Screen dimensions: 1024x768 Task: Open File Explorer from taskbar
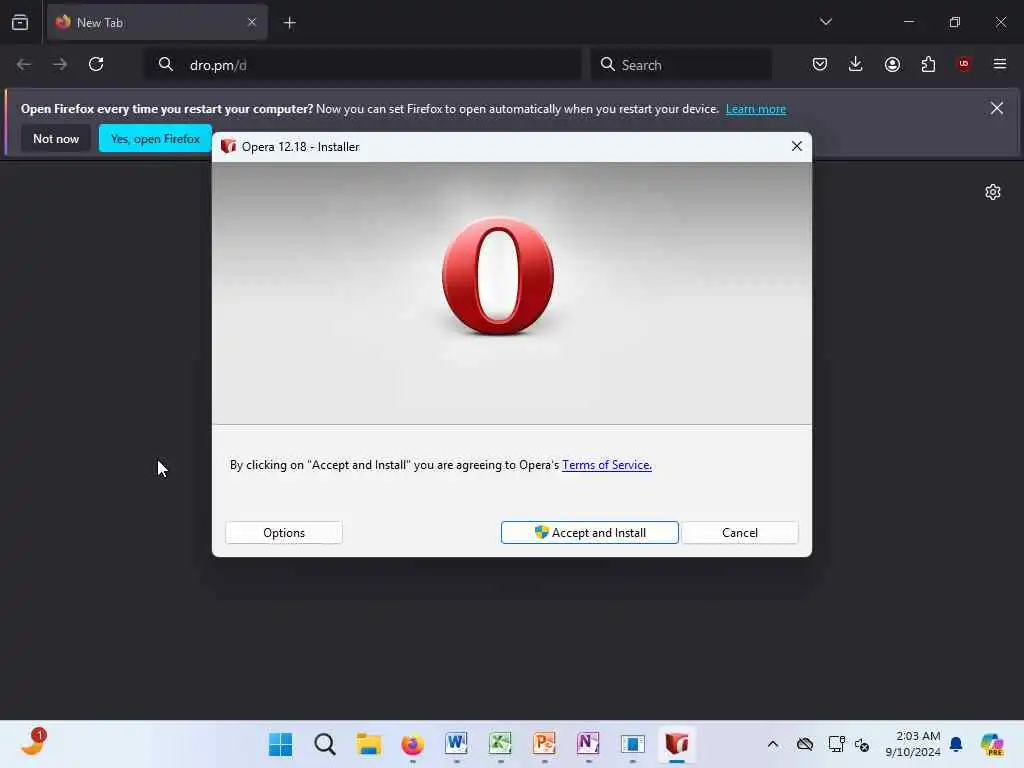pyautogui.click(x=368, y=744)
